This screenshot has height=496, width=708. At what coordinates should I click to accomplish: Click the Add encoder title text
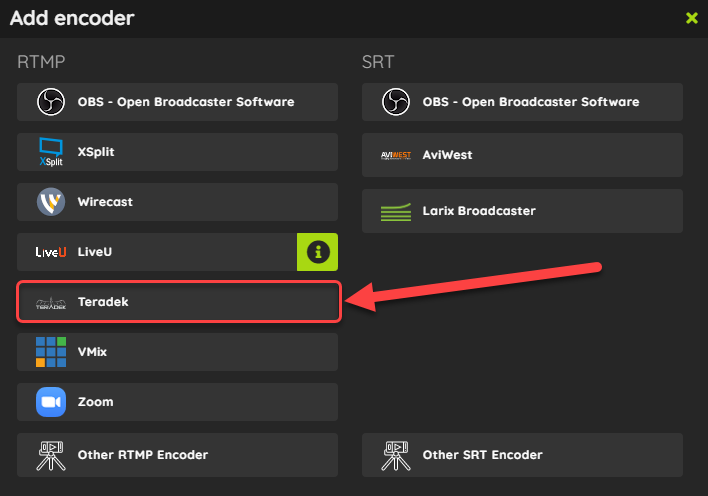click(72, 19)
